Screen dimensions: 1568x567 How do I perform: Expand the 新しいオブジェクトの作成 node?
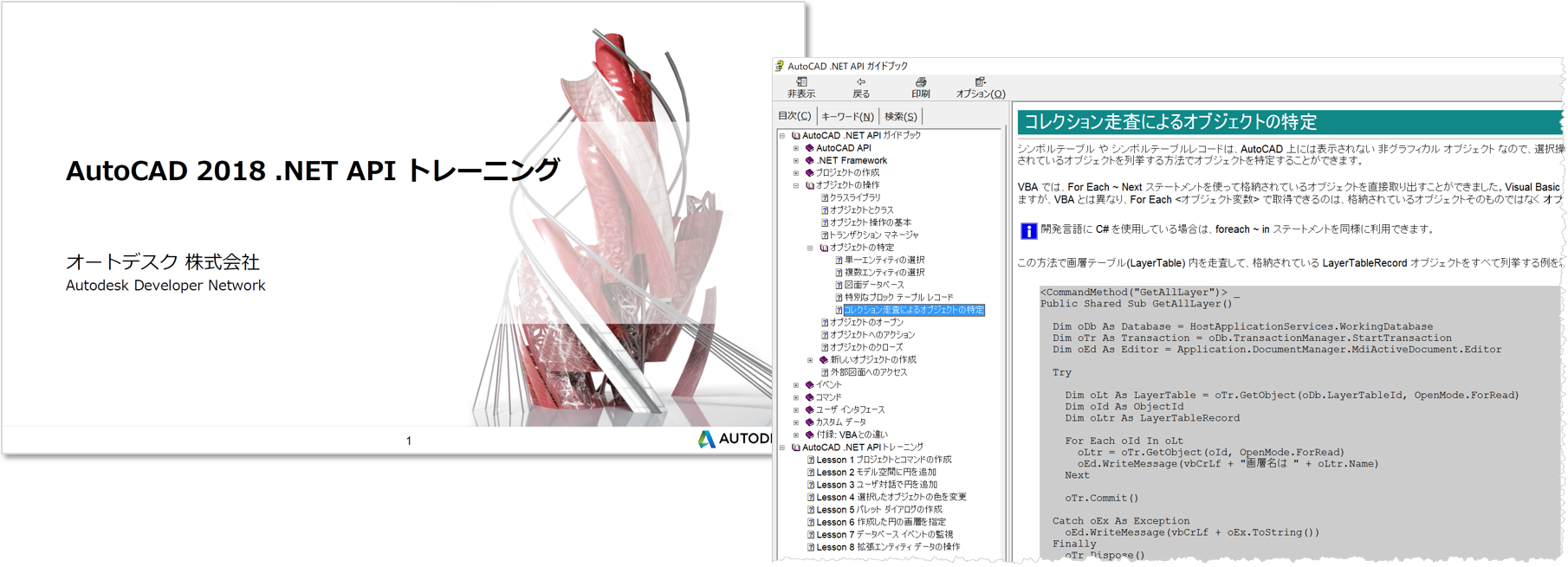point(810,360)
